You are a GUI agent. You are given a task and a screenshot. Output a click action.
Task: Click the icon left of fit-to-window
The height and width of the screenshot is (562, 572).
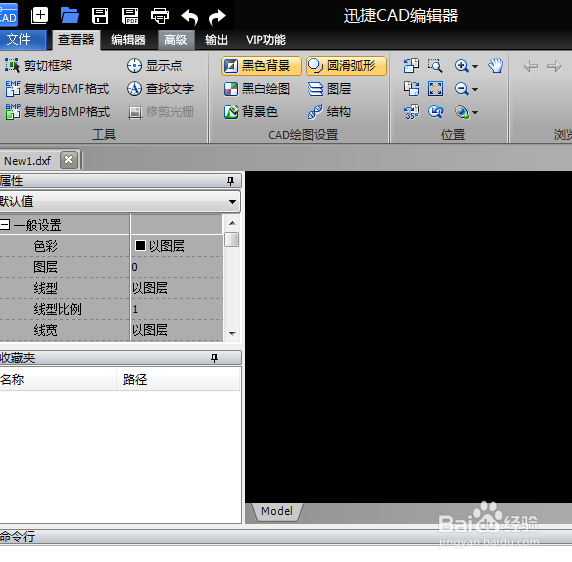(x=411, y=89)
